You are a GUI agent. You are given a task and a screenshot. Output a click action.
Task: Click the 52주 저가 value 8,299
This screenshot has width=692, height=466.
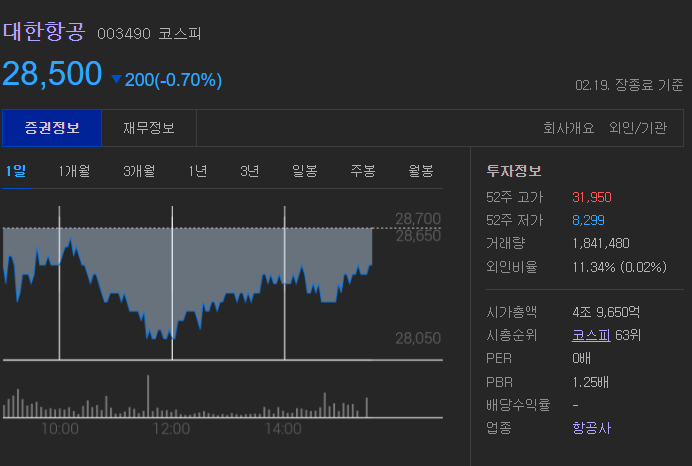point(588,220)
